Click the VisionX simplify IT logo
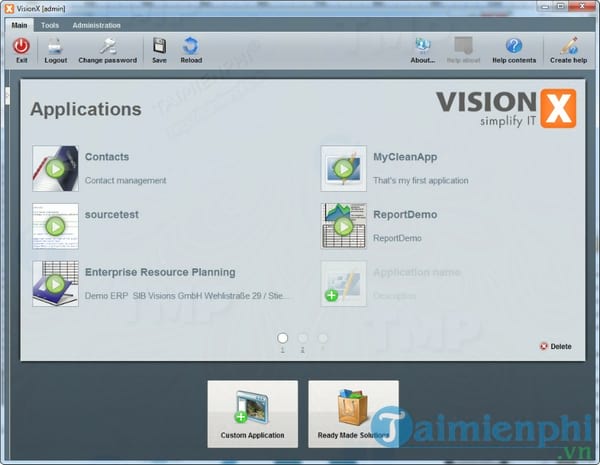This screenshot has height=465, width=600. [506, 109]
